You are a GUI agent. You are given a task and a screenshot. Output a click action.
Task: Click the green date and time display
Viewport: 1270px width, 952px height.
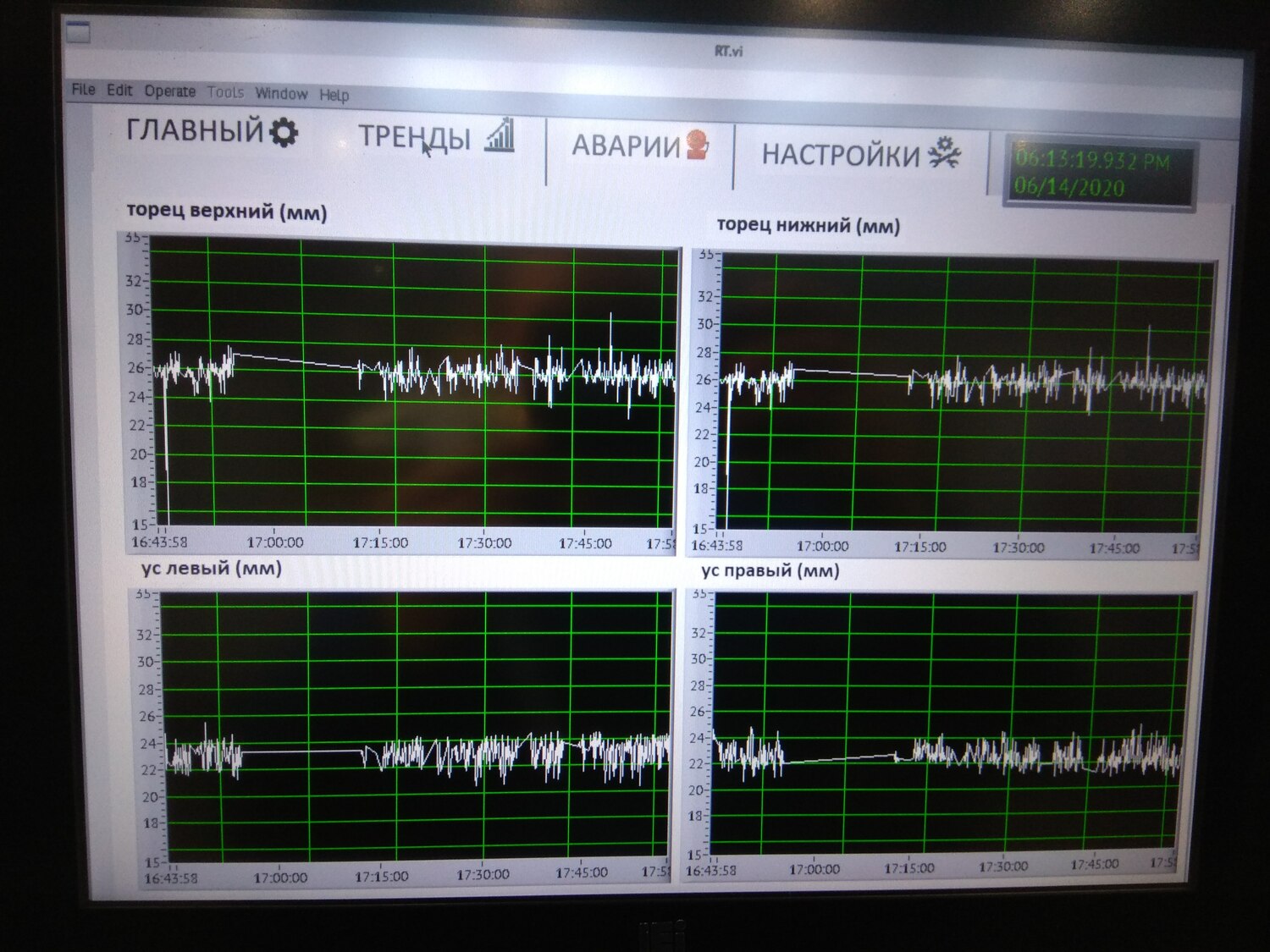pos(1097,173)
